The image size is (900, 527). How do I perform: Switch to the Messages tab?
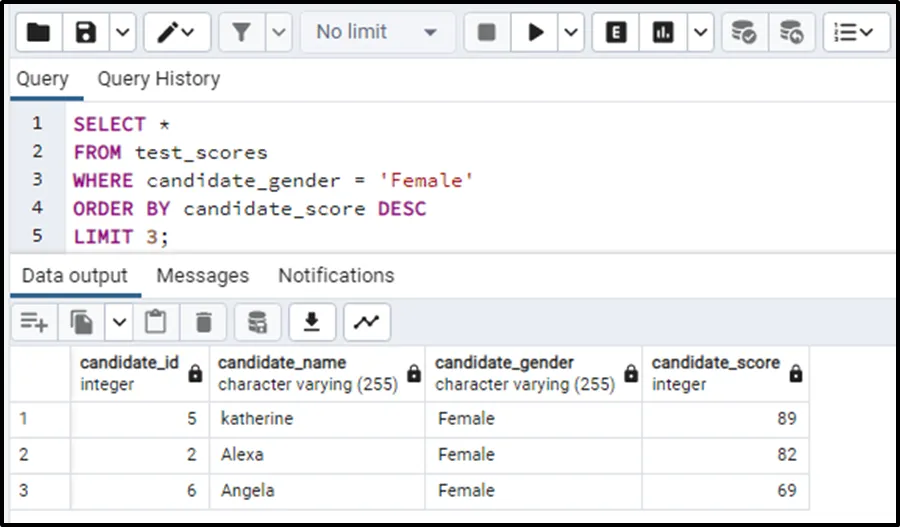point(202,275)
